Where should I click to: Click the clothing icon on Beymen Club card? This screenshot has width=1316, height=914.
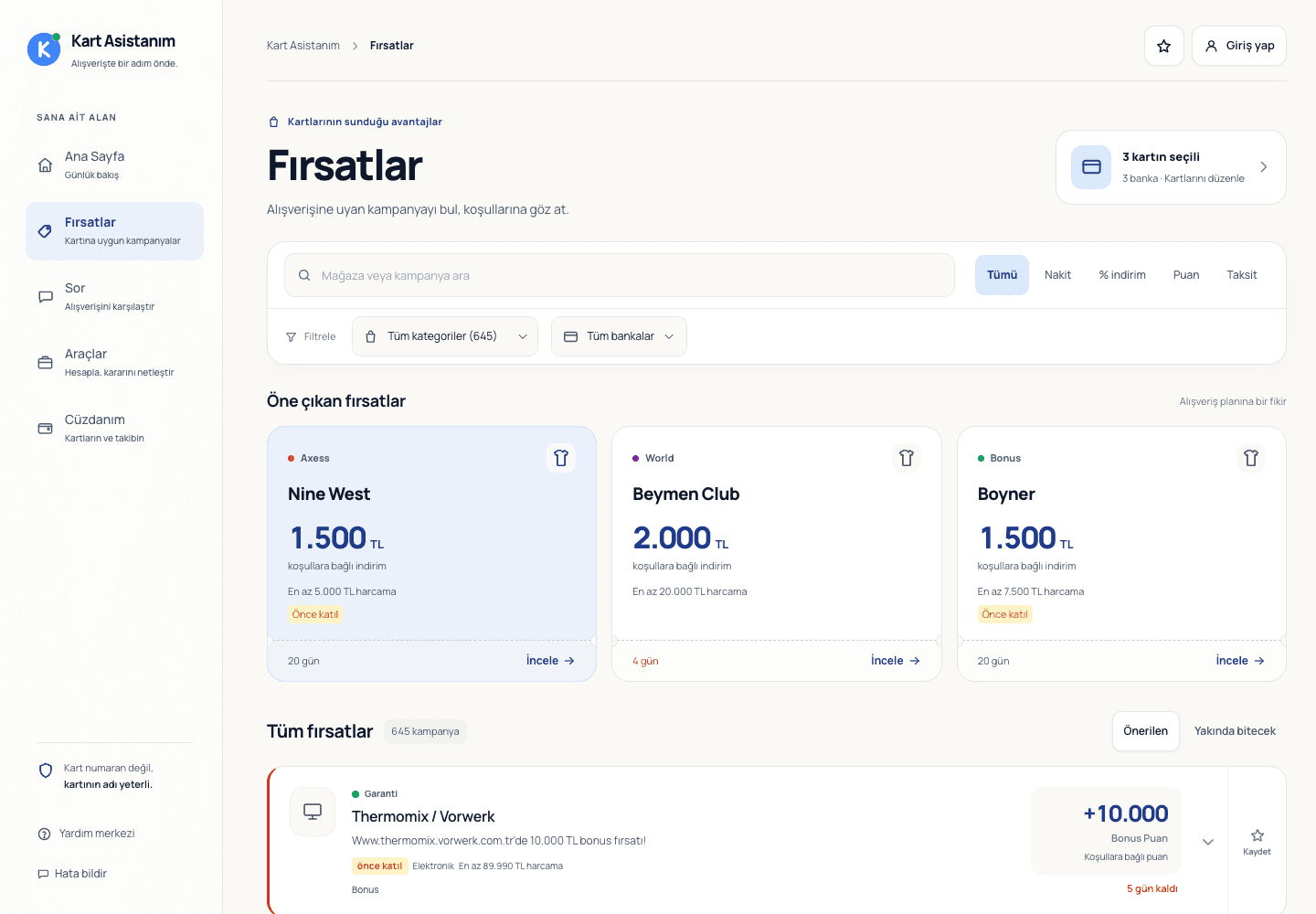coord(907,458)
